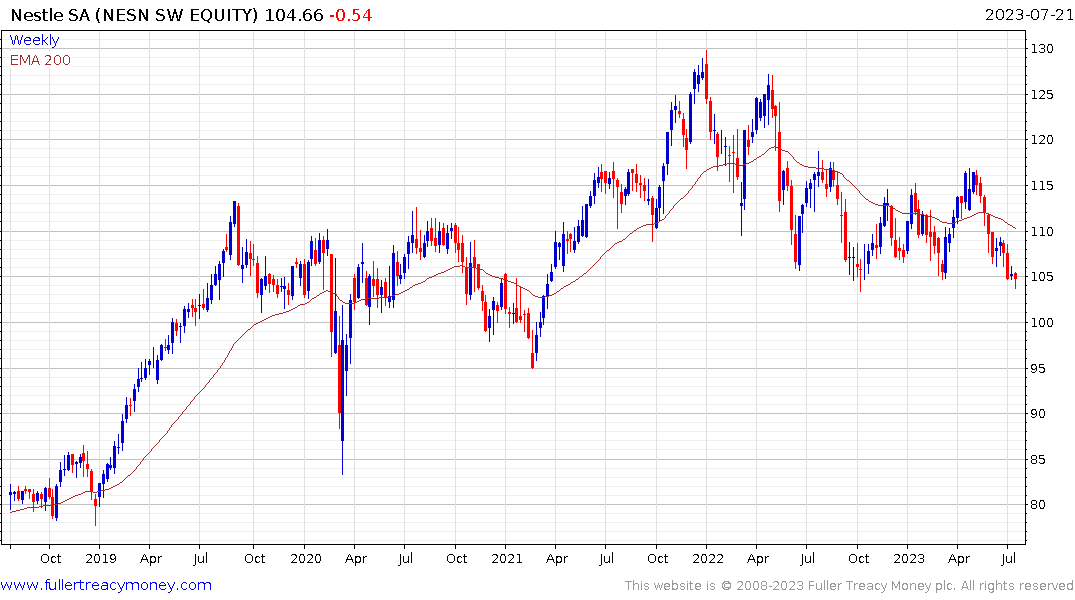Screen dimensions: 1075x600
Task: Select the 100 price axis label
Action: 1042,323
